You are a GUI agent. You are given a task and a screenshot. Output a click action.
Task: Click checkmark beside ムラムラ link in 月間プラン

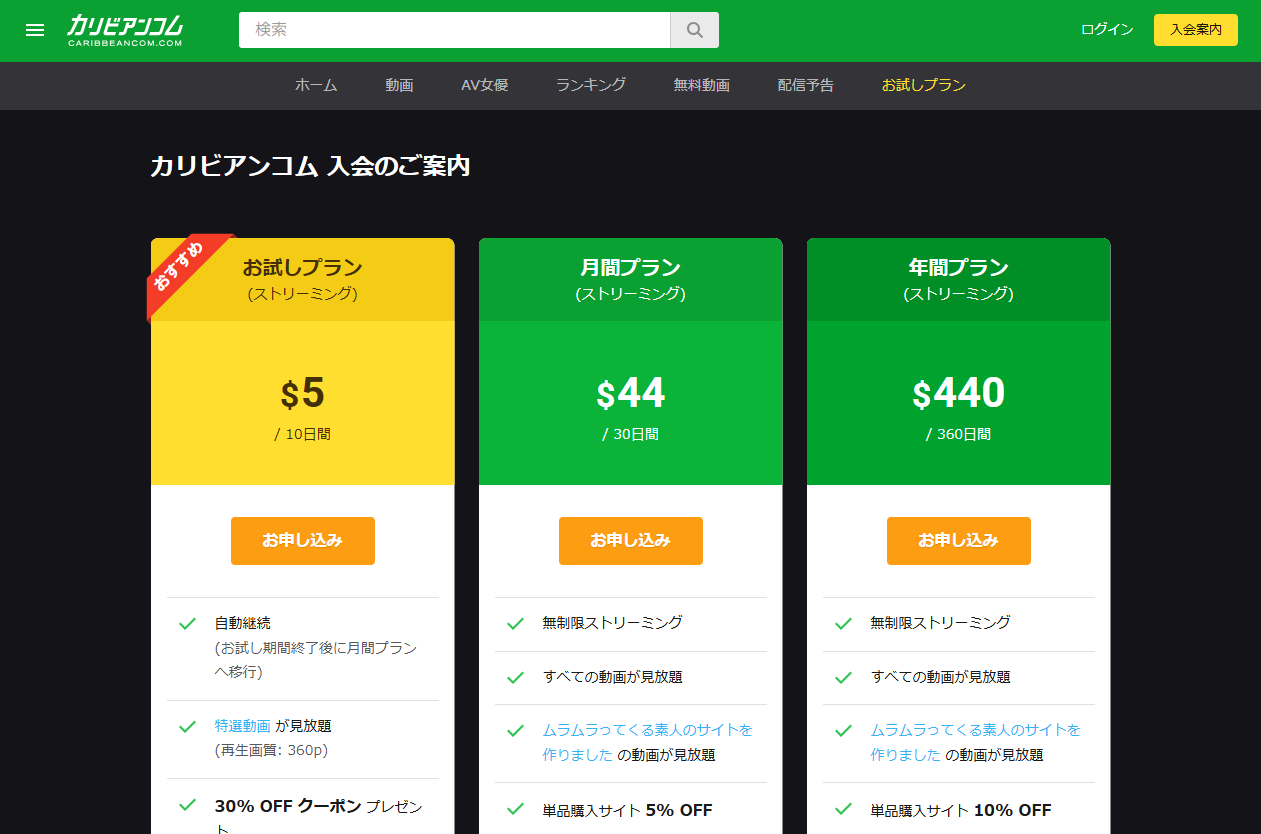(515, 731)
